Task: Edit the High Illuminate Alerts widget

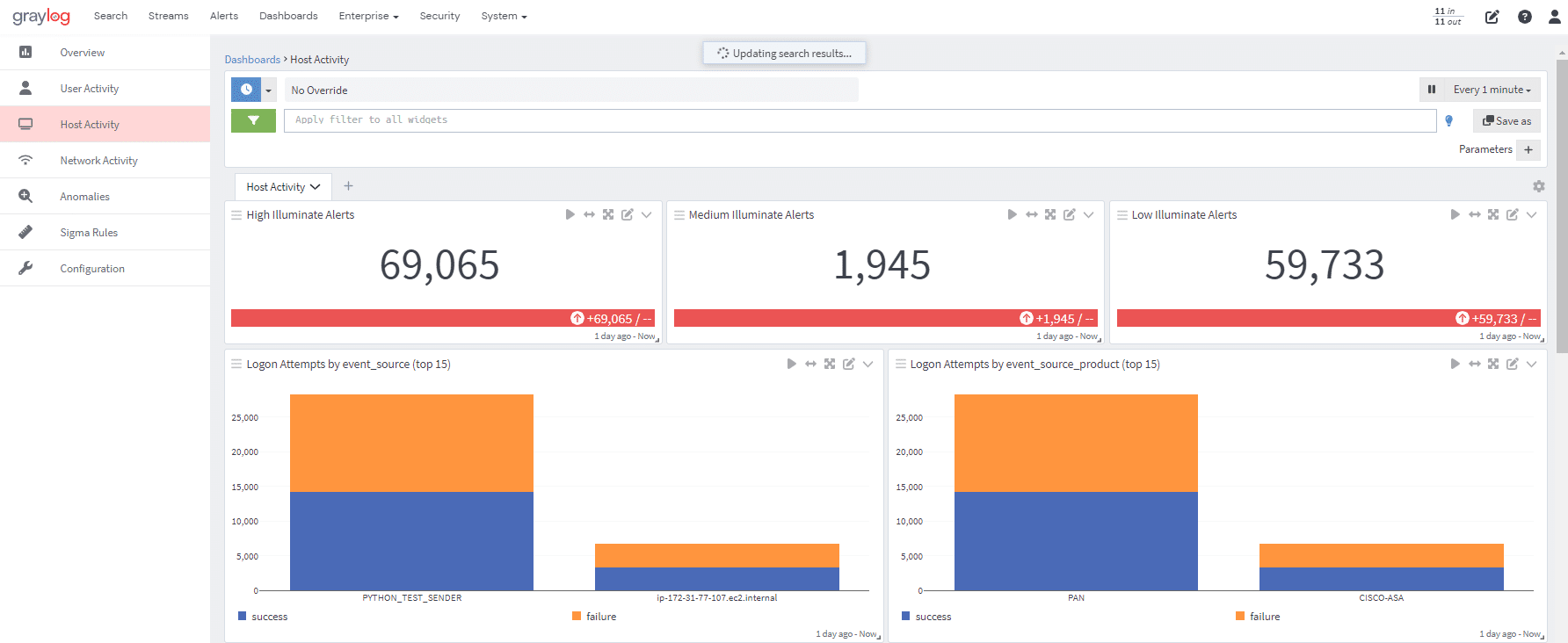Action: pyautogui.click(x=628, y=214)
